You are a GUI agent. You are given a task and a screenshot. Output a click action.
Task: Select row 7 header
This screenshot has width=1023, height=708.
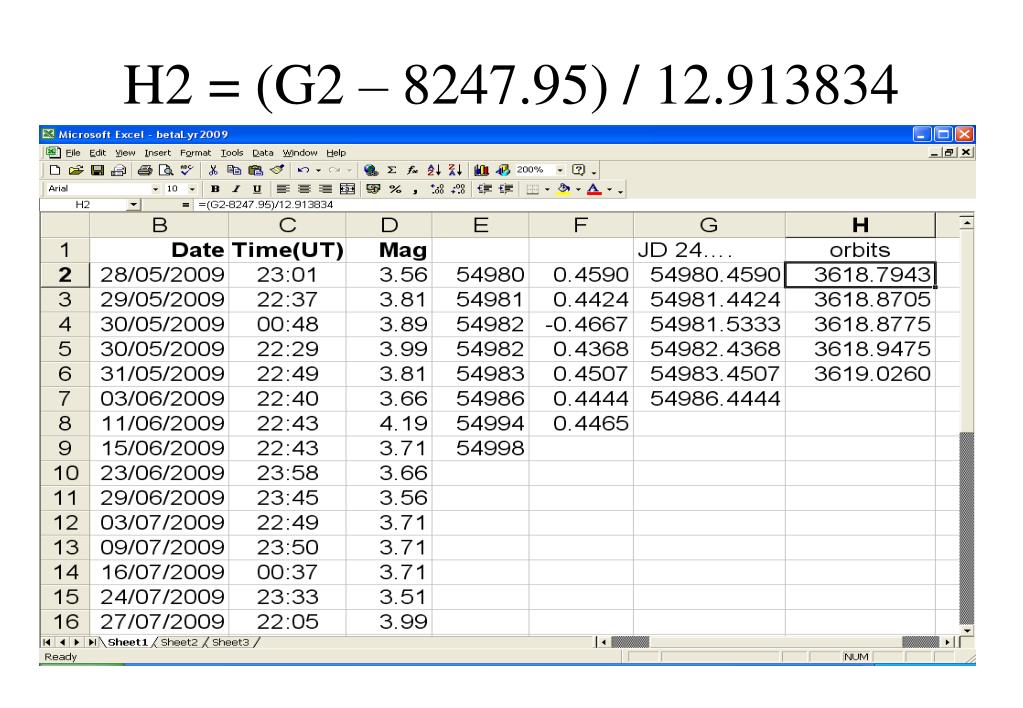click(x=65, y=399)
